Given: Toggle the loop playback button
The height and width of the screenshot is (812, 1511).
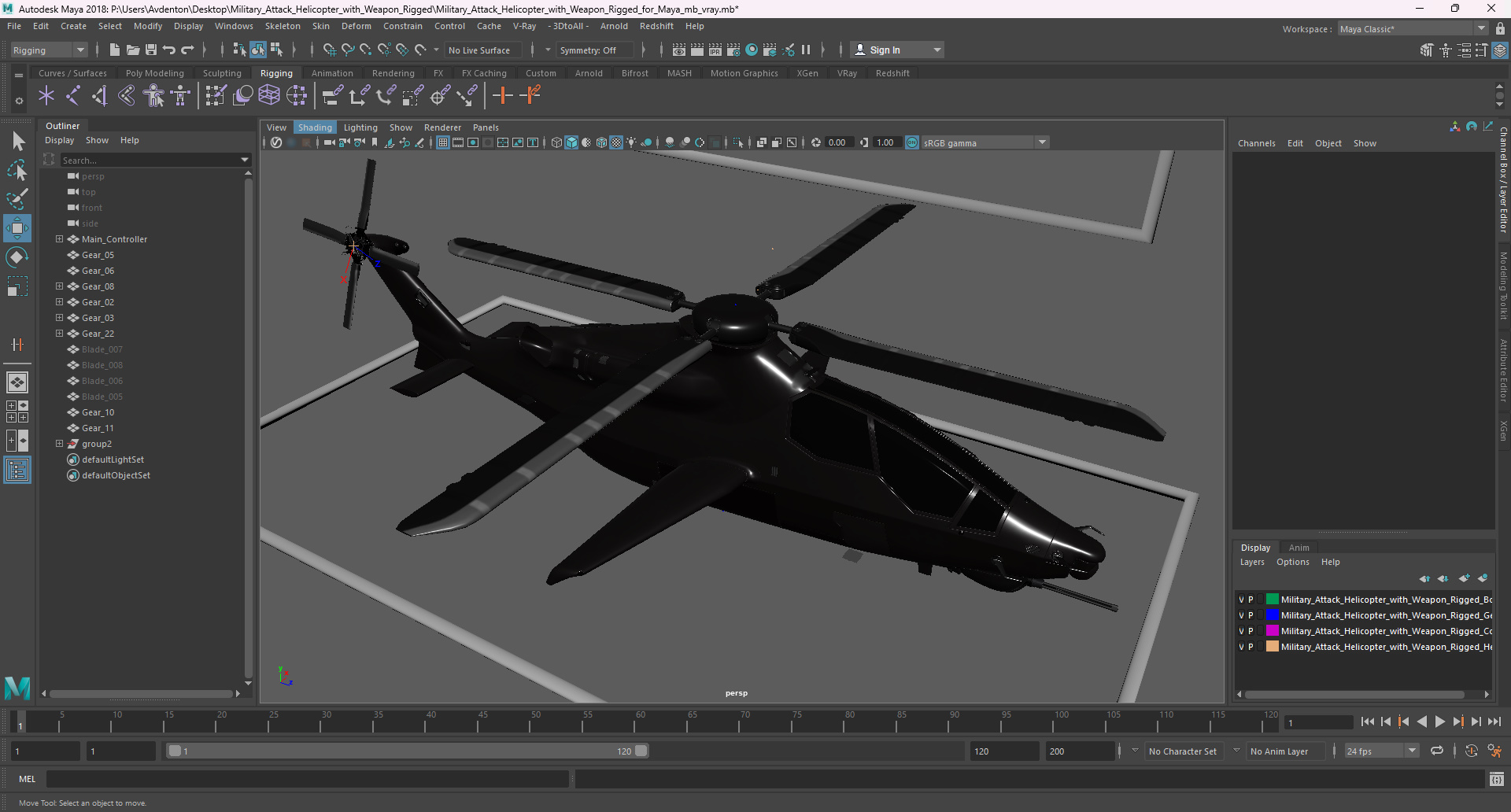Looking at the screenshot, I should pos(1436,751).
